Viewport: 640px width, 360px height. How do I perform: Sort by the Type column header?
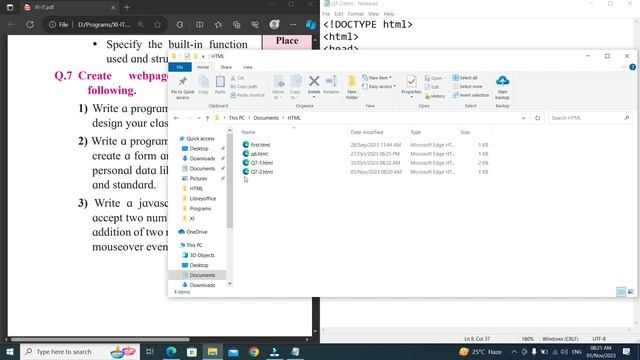[x=416, y=132]
